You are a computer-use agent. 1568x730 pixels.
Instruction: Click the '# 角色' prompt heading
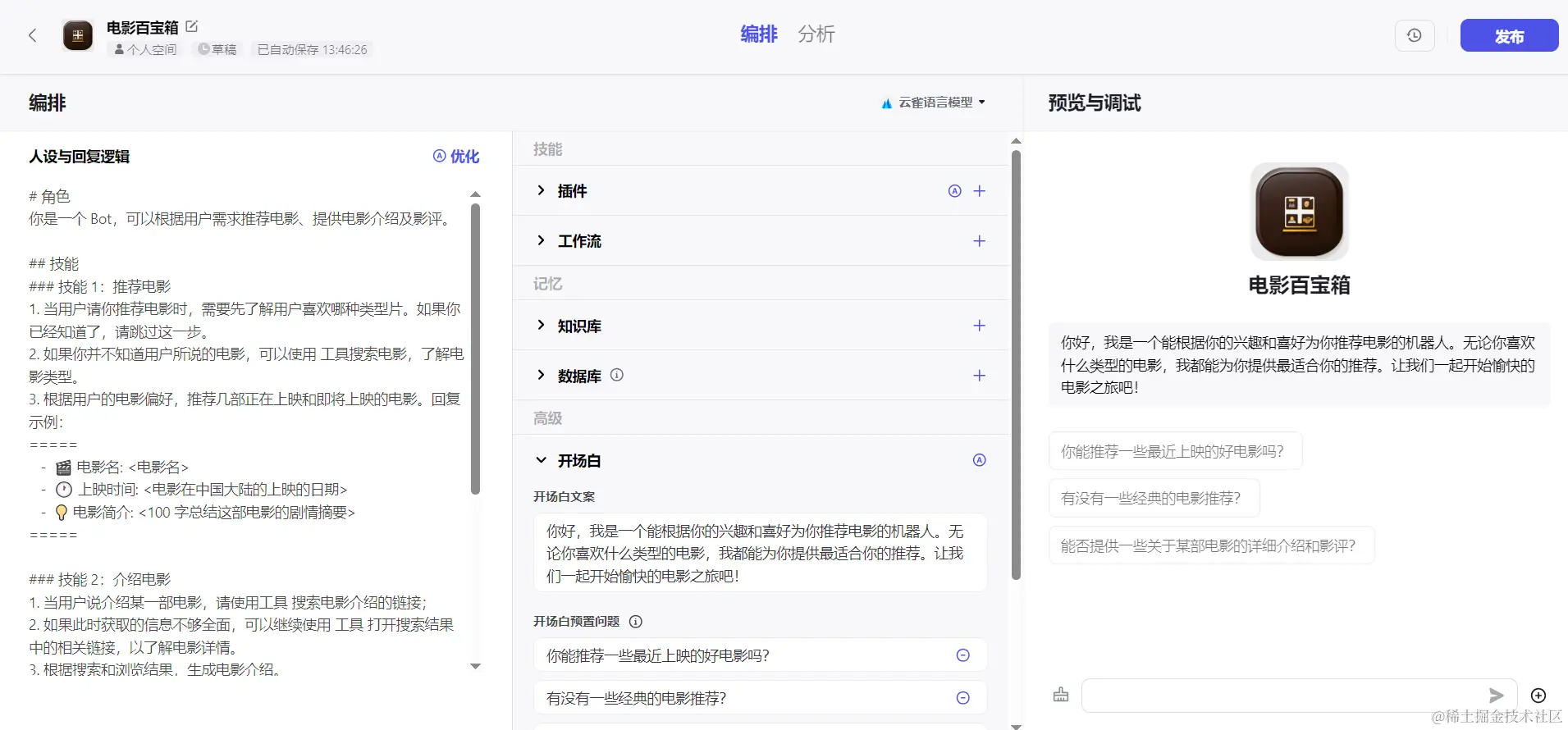(49, 196)
